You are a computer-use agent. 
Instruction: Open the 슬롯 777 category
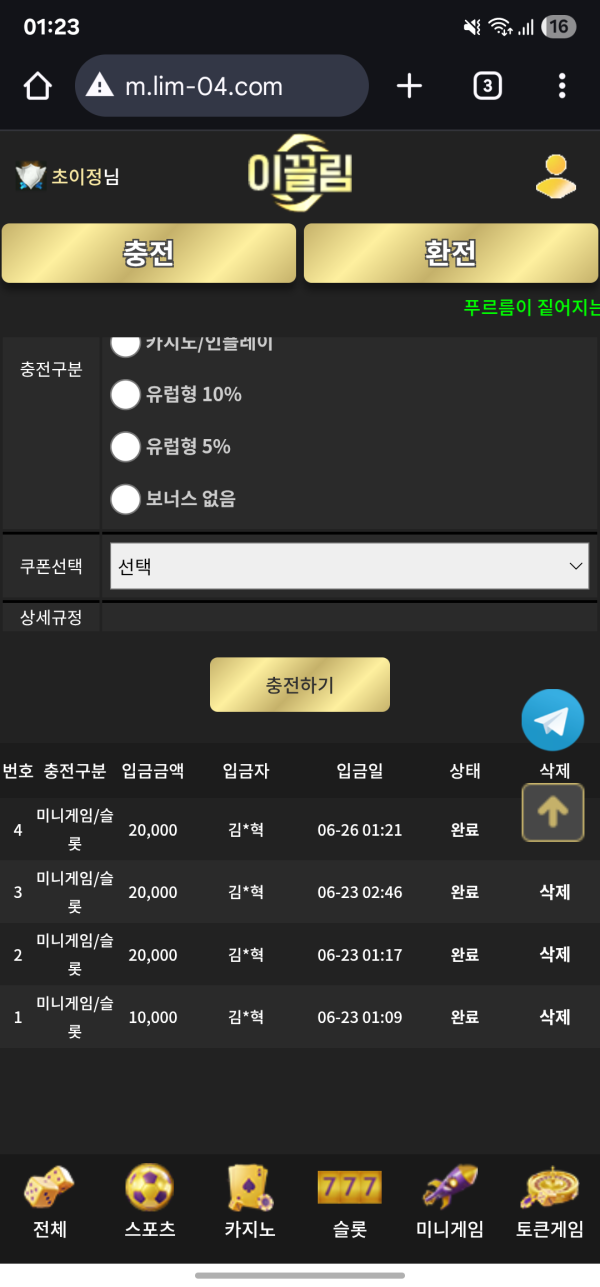coord(349,1201)
